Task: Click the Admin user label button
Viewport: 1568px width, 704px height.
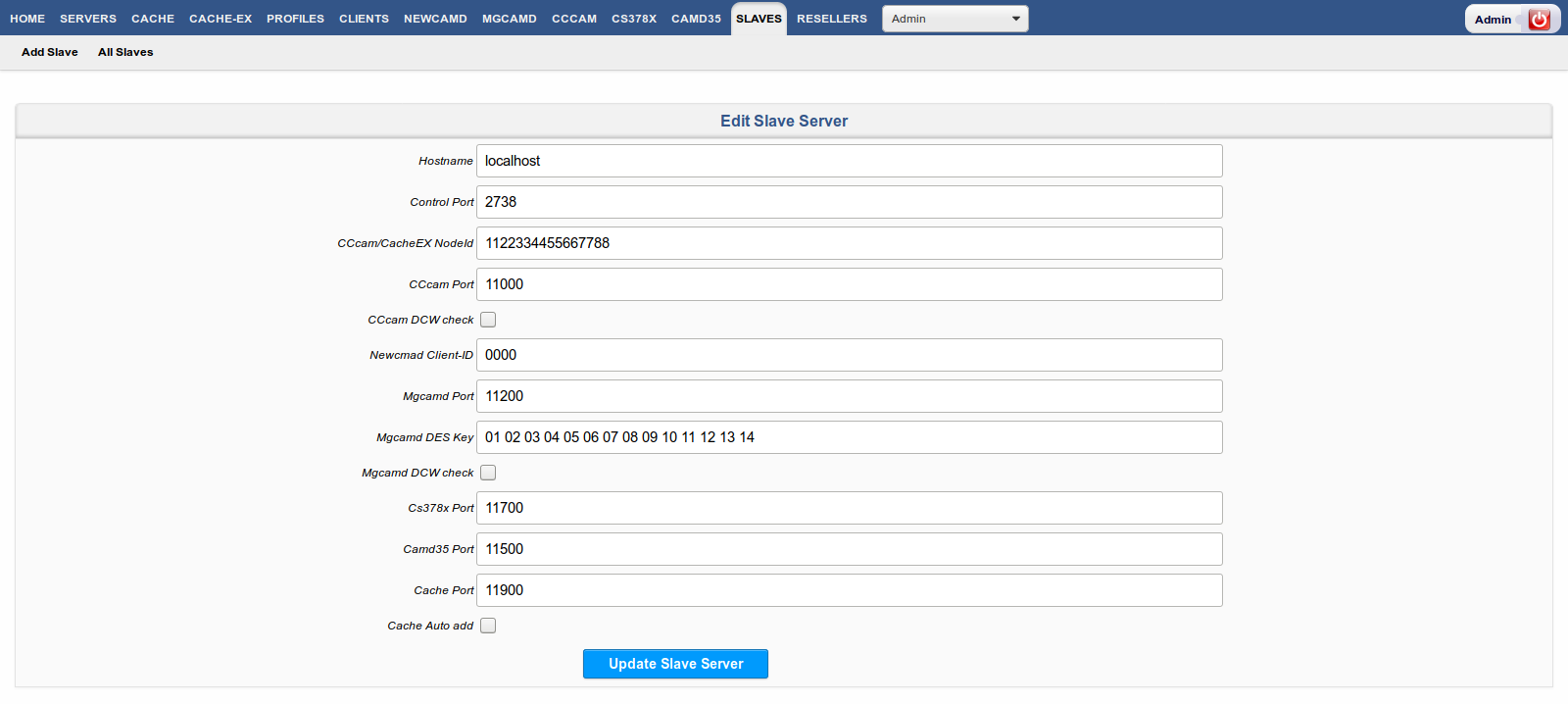Action: point(1493,20)
